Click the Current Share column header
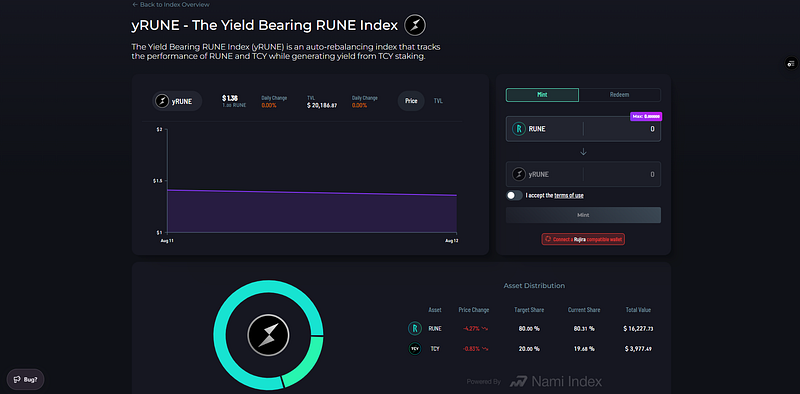 pos(584,310)
